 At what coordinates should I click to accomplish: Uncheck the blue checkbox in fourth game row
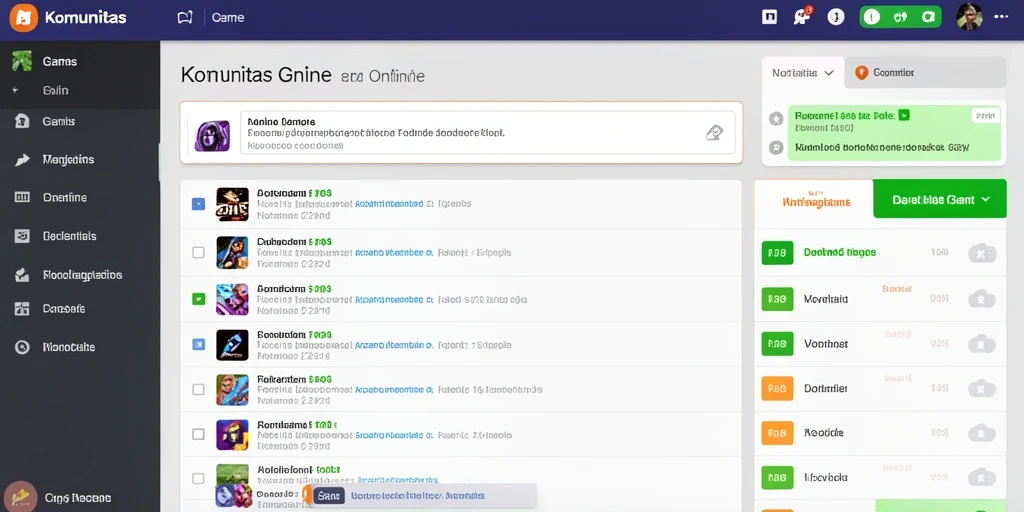(199, 344)
